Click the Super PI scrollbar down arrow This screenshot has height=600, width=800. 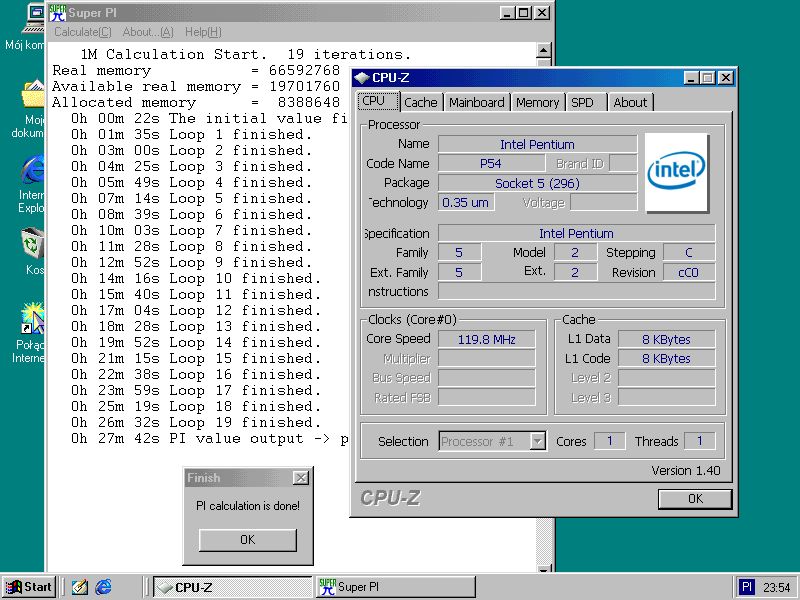(544, 568)
